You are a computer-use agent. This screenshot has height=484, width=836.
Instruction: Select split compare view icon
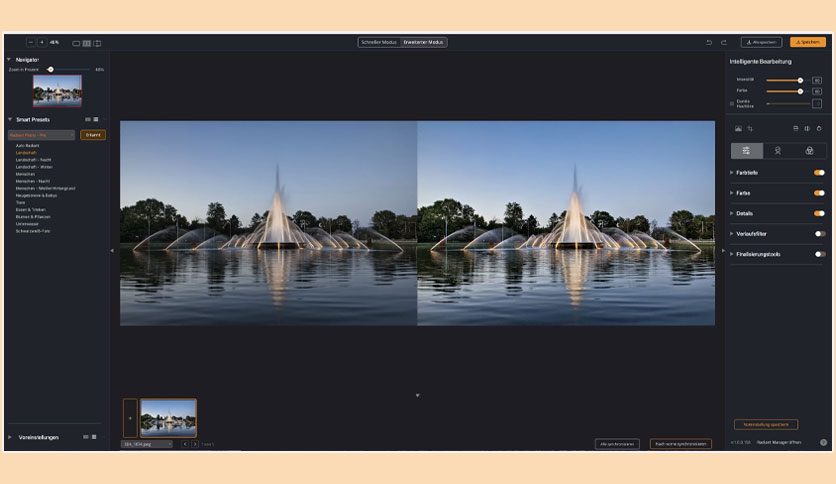(97, 43)
